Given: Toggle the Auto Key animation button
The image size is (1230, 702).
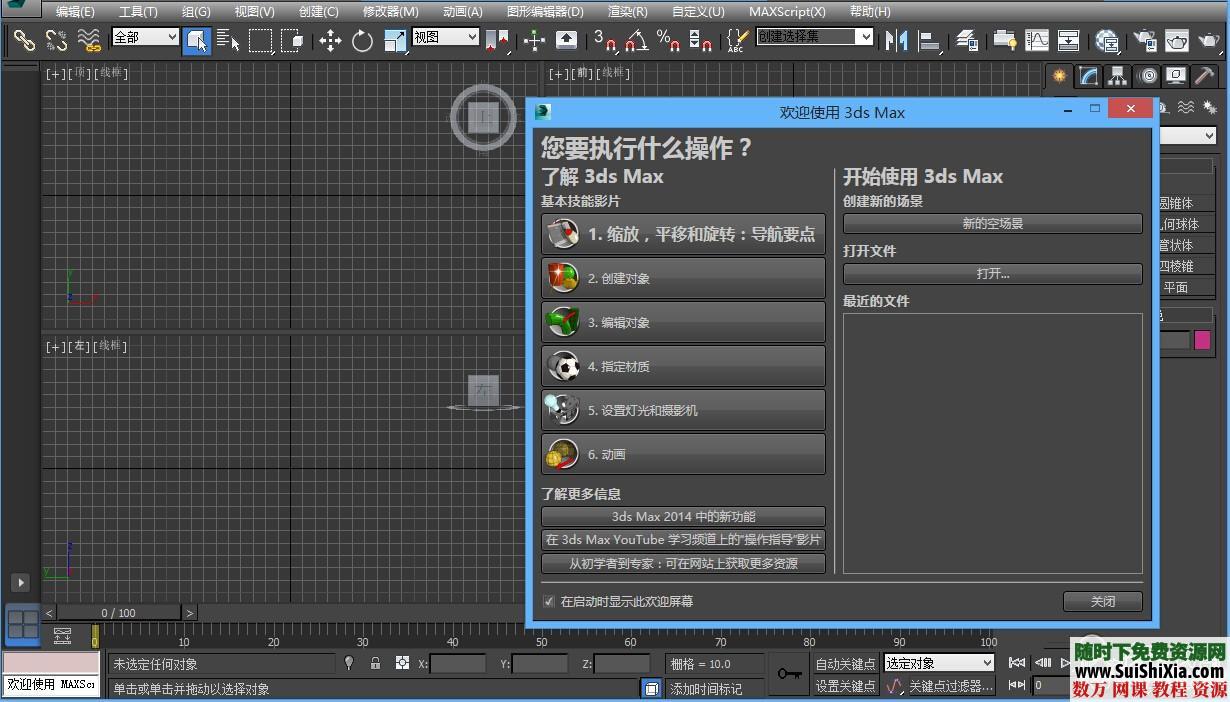Looking at the screenshot, I should click(x=847, y=662).
